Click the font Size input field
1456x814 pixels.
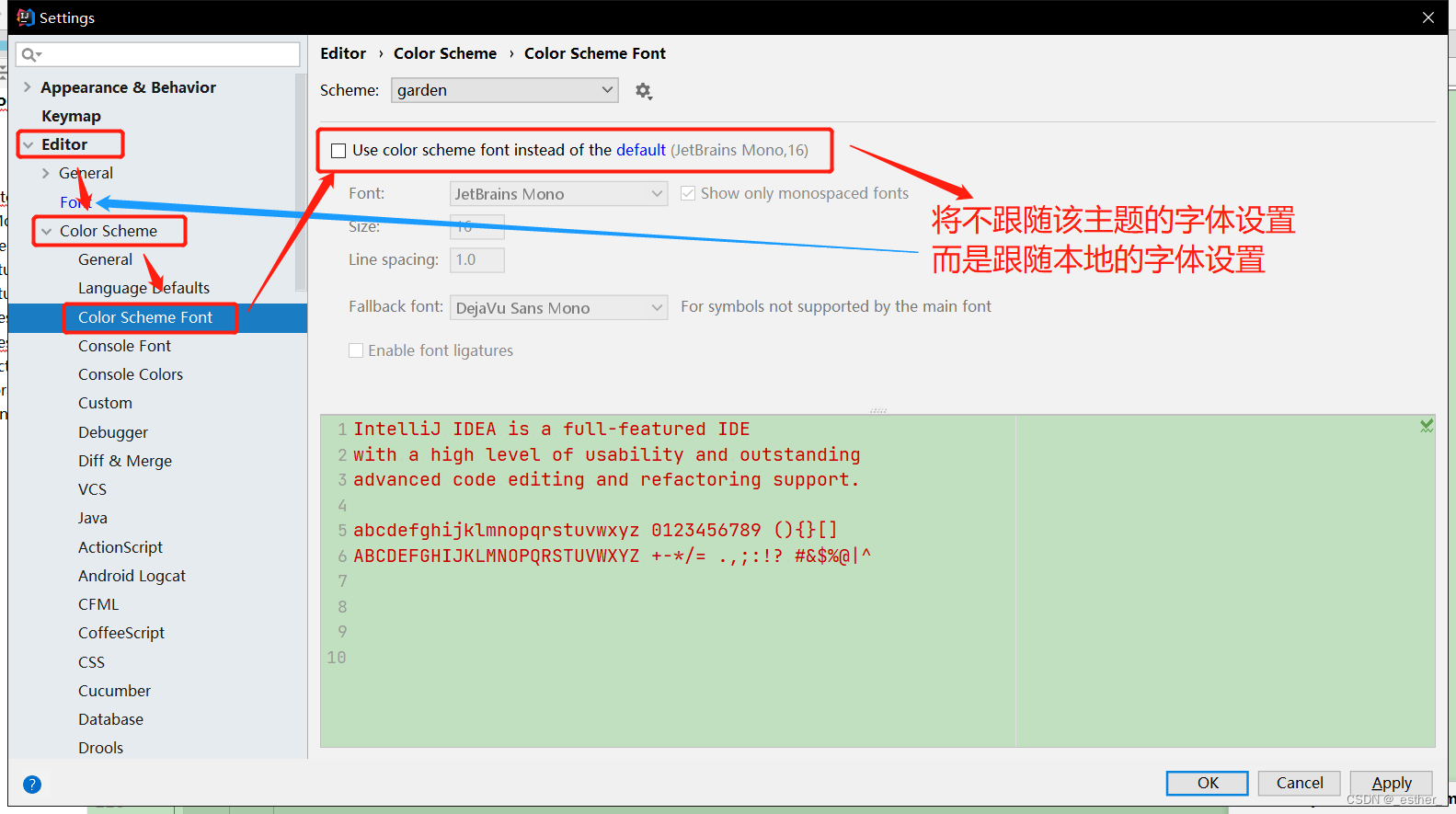click(476, 226)
